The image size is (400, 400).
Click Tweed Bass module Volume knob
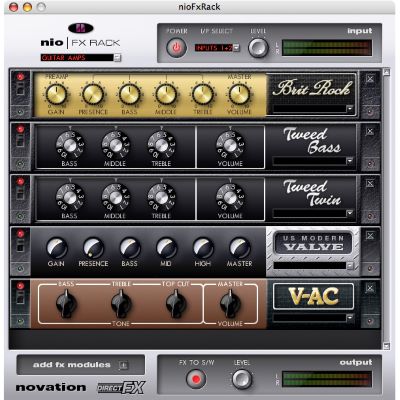(x=230, y=145)
